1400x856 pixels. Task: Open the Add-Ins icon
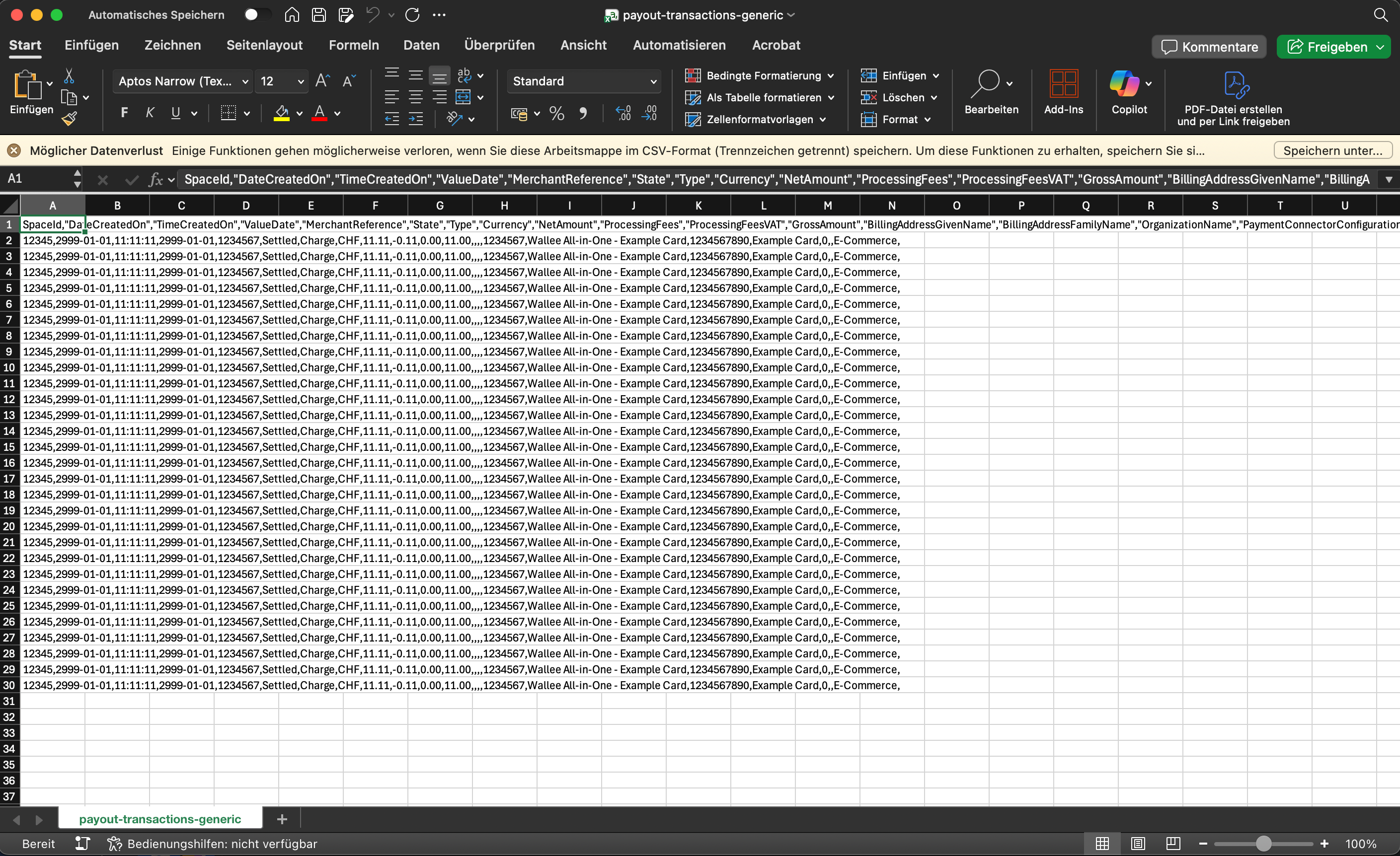tap(1063, 84)
